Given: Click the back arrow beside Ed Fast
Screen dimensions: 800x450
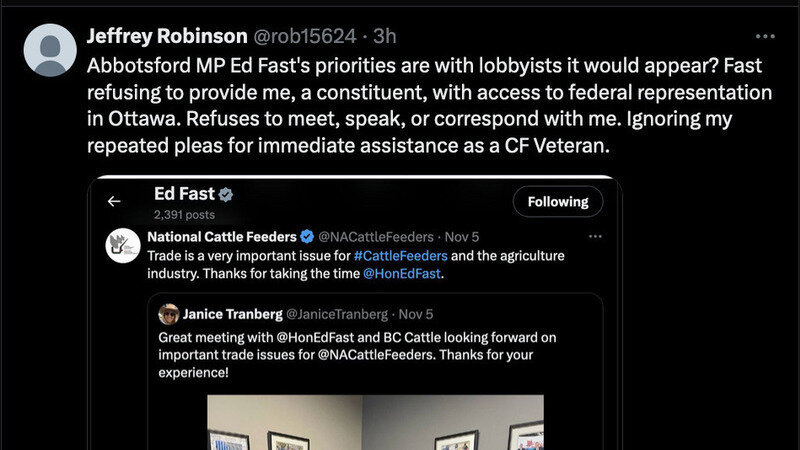Looking at the screenshot, I should (114, 202).
